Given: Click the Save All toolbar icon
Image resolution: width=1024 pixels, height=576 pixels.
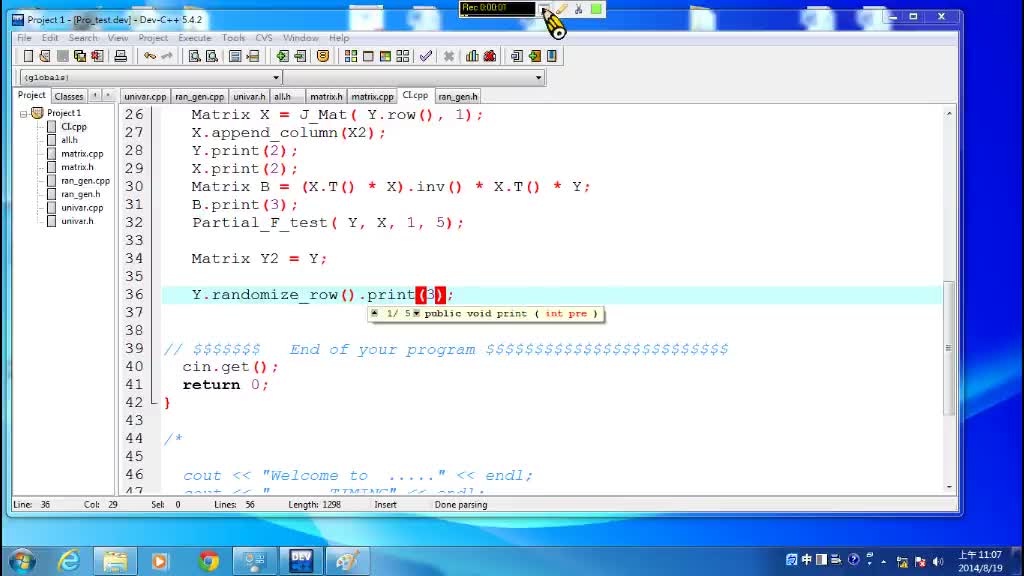Looking at the screenshot, I should [80, 56].
